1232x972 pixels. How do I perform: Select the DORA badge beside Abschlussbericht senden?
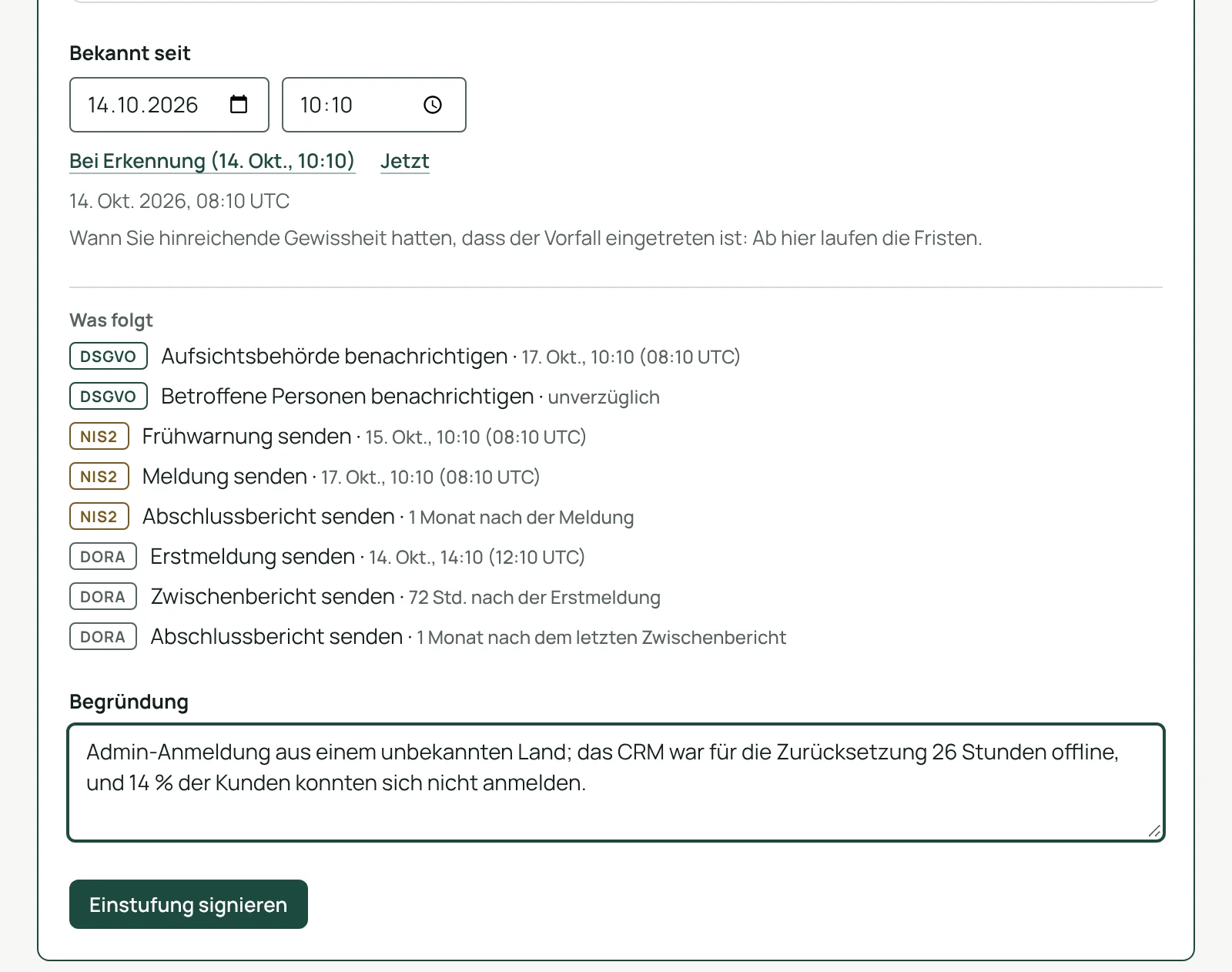coord(103,637)
